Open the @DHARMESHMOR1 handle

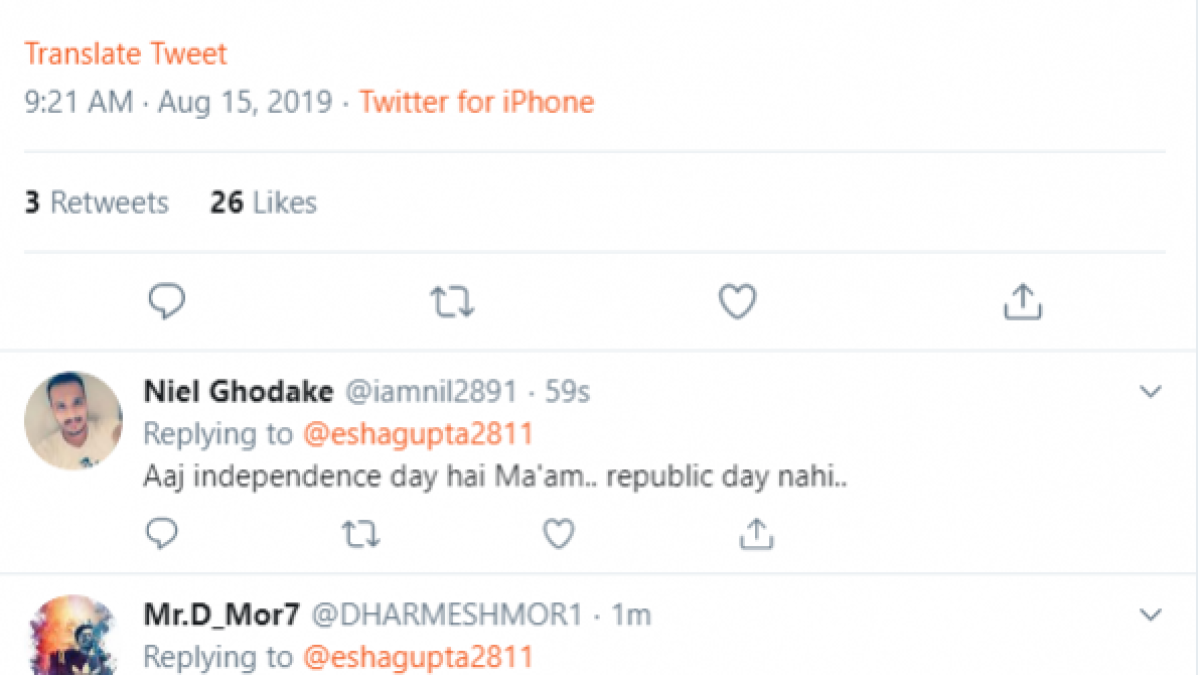446,615
